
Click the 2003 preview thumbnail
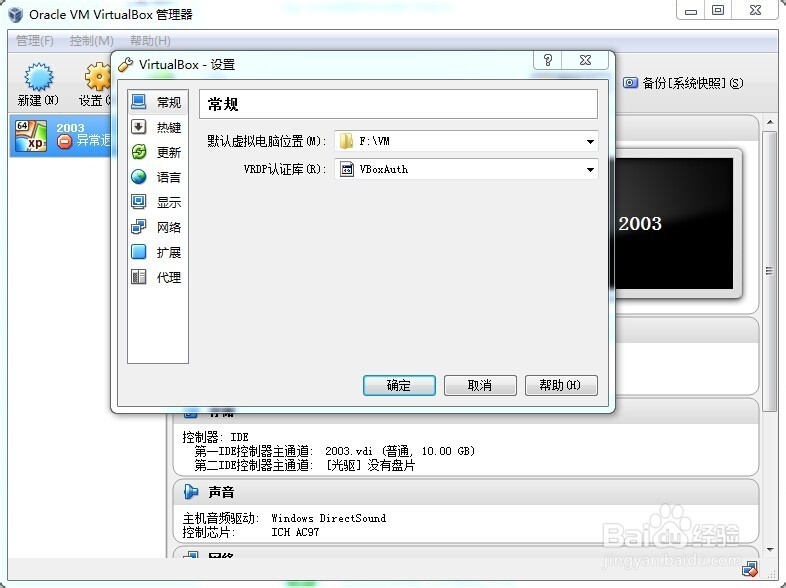(x=674, y=224)
